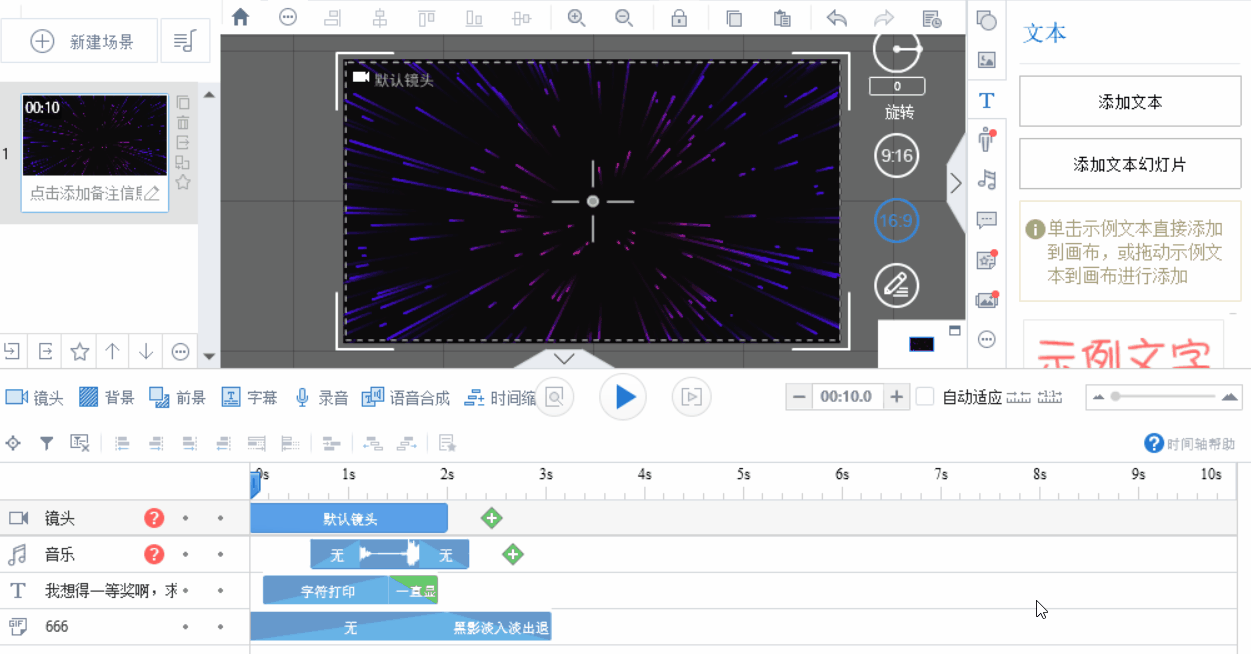This screenshot has height=654, width=1251.
Task: Click the timeline filter funnel icon
Action: pos(46,443)
